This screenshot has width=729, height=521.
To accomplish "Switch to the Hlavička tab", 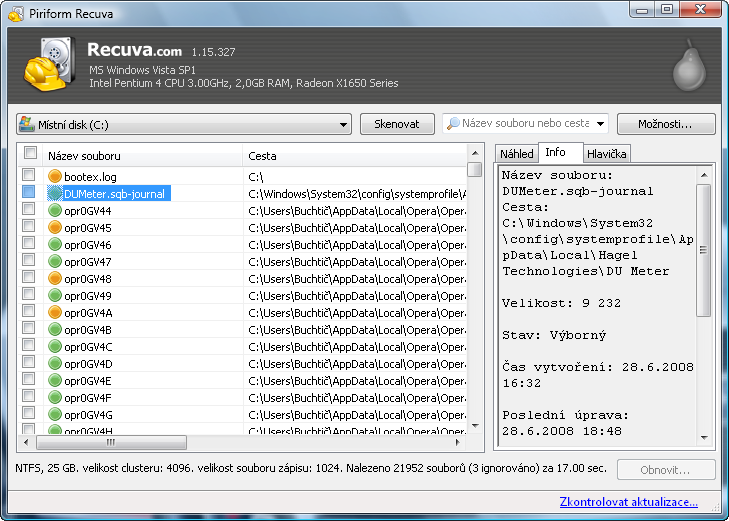I will tap(606, 154).
